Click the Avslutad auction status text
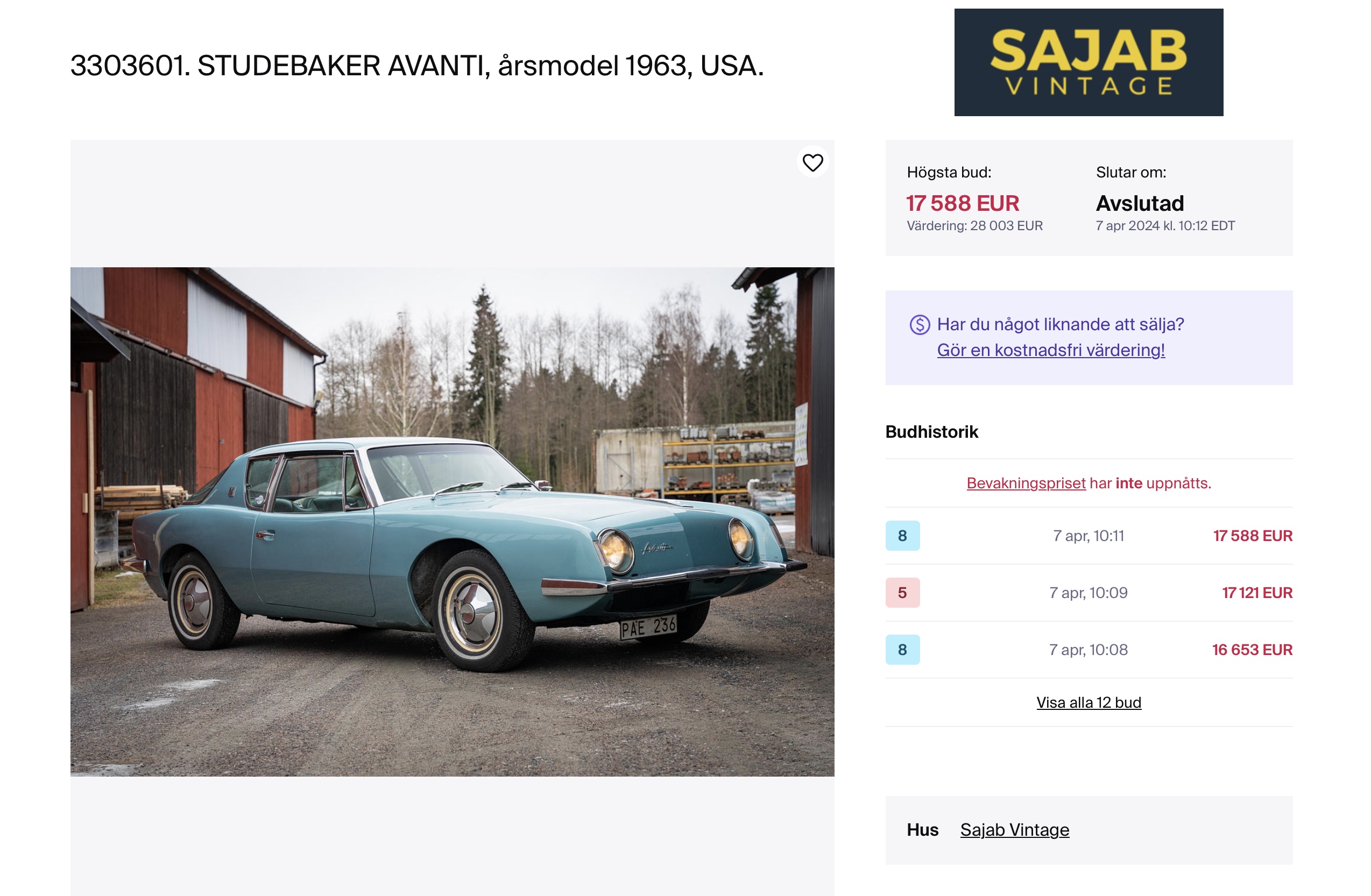Viewport: 1371px width, 896px height. click(x=1140, y=203)
